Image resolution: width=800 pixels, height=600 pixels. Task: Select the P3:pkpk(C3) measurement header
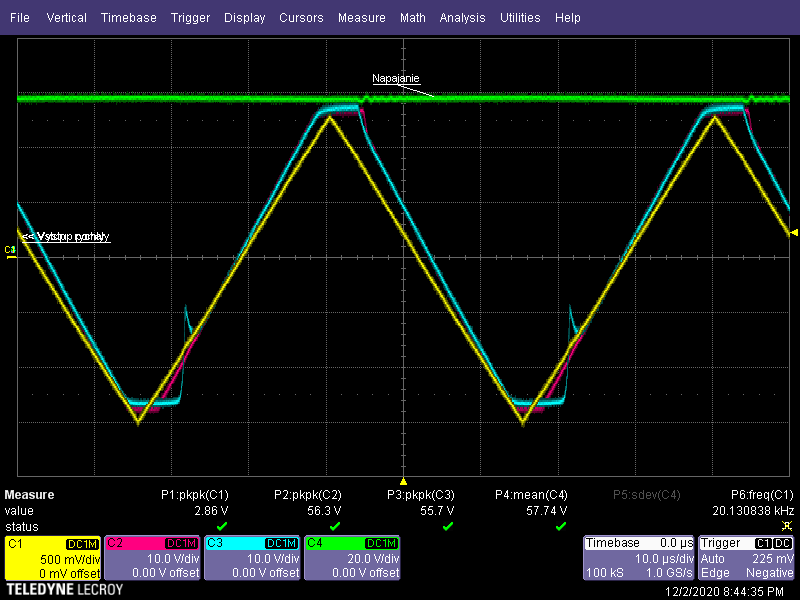tap(421, 495)
